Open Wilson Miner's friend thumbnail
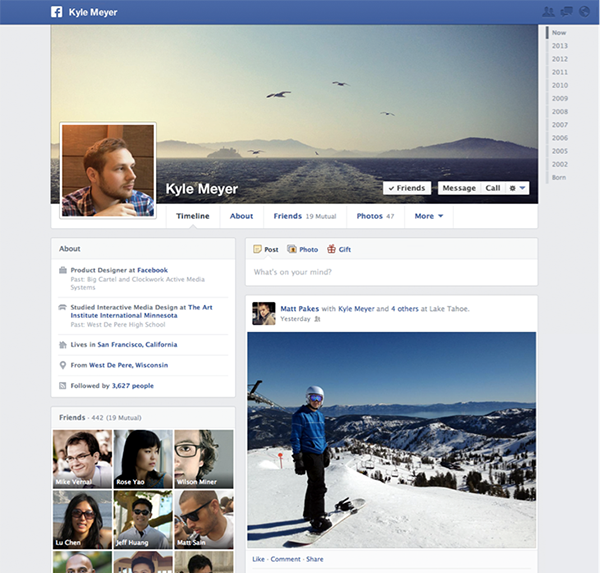The height and width of the screenshot is (573, 600). click(x=204, y=459)
